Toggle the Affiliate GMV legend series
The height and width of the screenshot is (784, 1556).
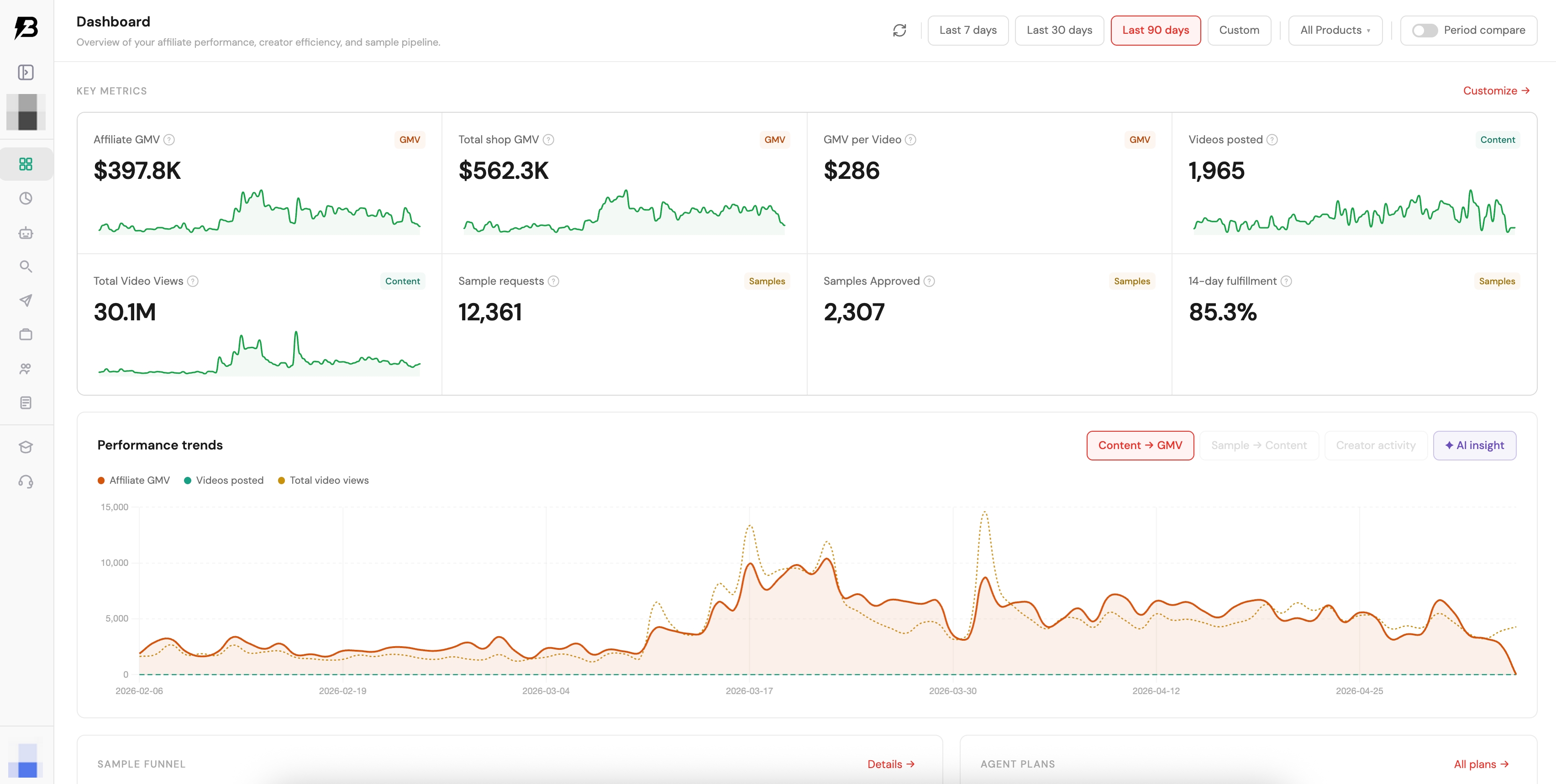[133, 481]
